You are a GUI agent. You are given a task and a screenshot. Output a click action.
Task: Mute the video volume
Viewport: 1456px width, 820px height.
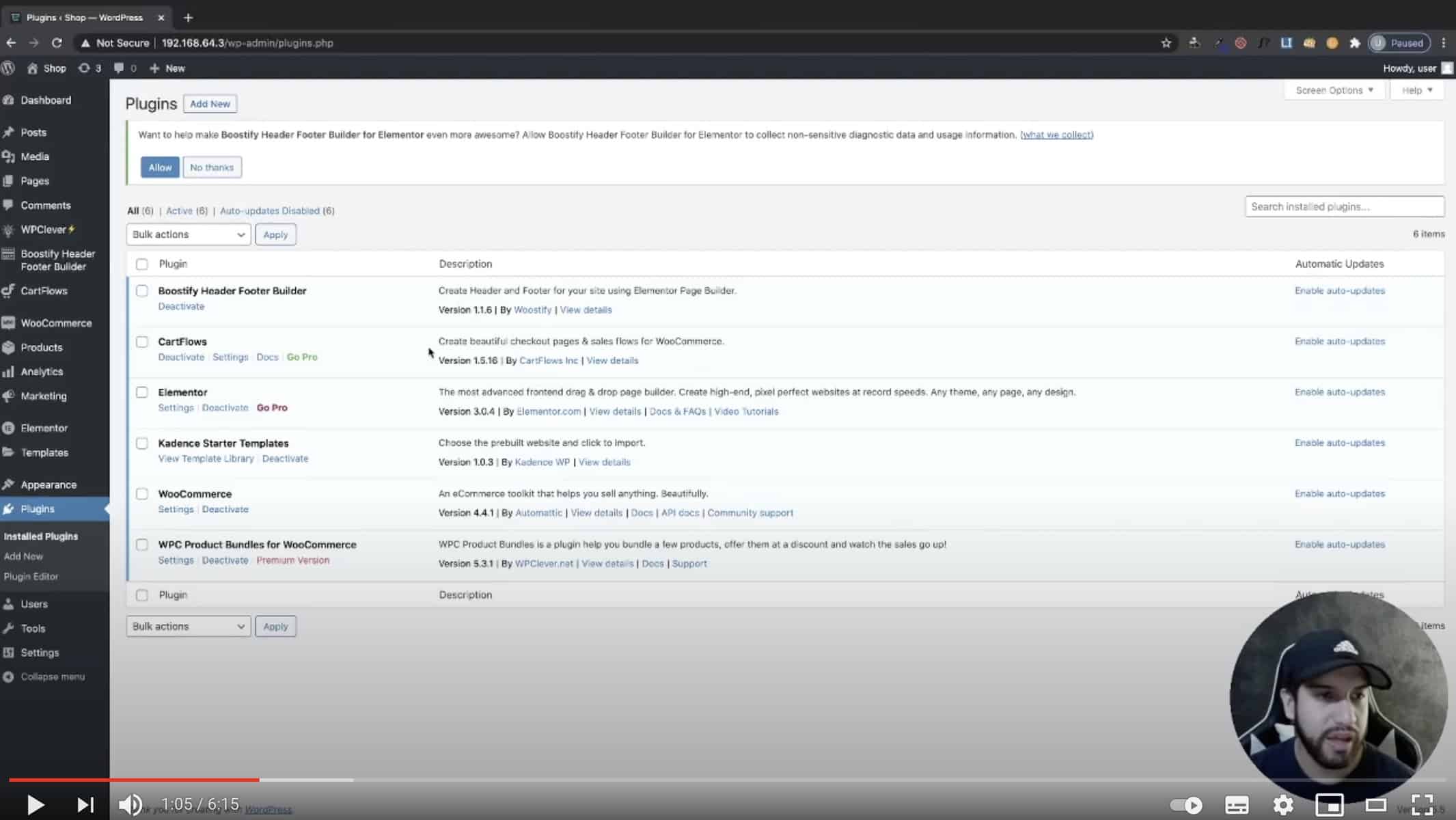click(130, 805)
